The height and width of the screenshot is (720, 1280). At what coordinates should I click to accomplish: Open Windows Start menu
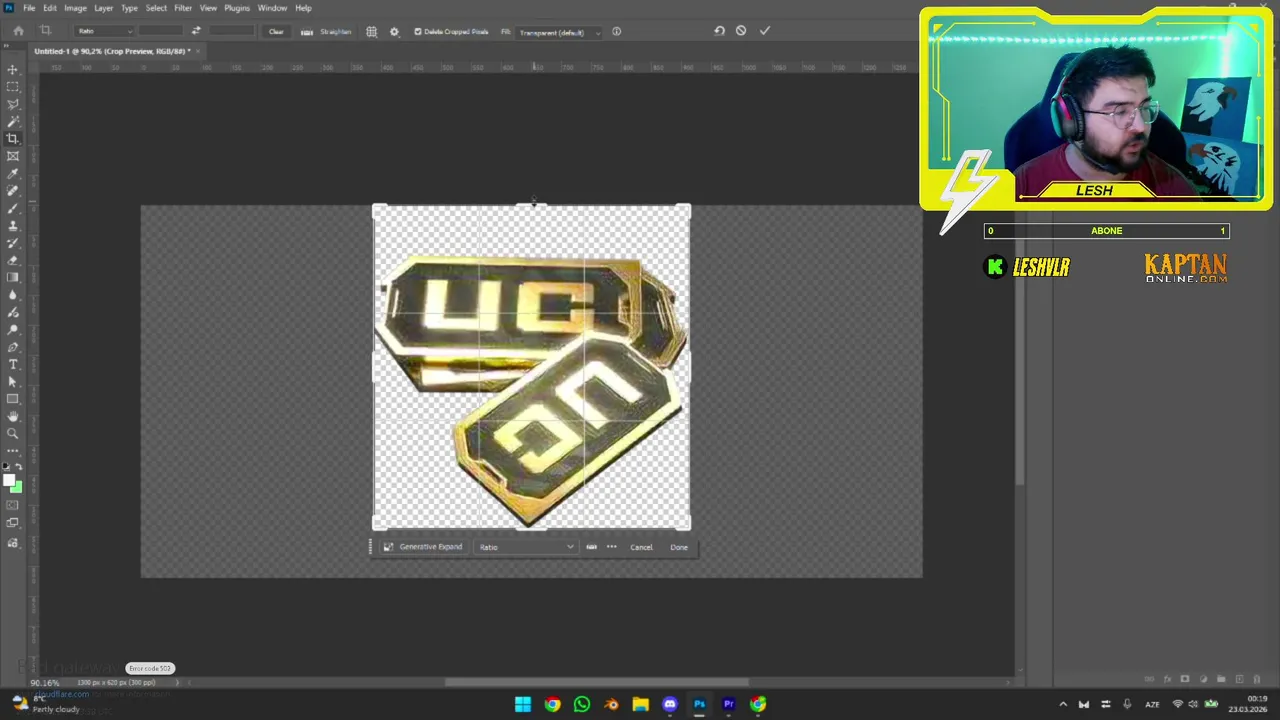pyautogui.click(x=523, y=704)
